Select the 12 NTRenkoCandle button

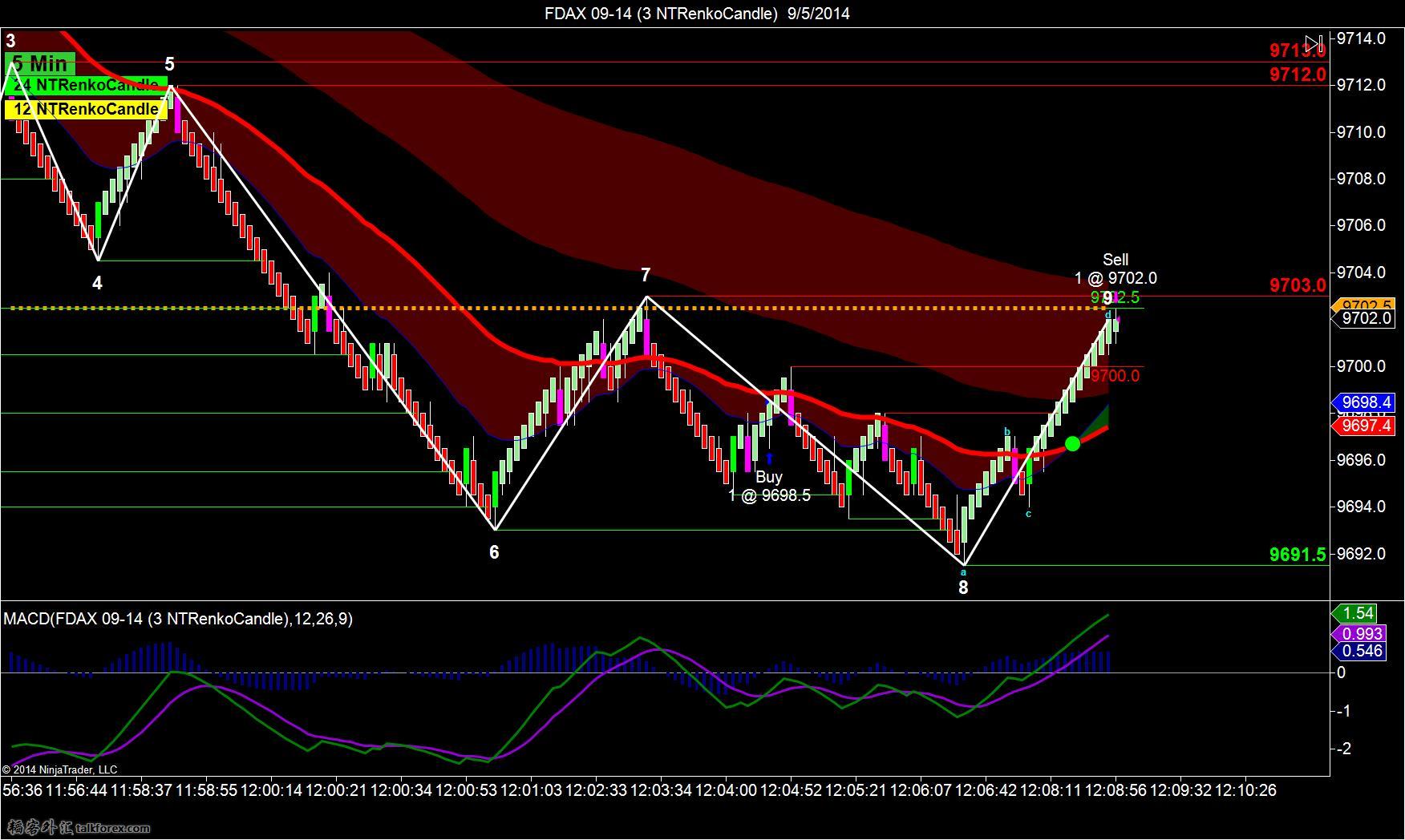tap(86, 109)
